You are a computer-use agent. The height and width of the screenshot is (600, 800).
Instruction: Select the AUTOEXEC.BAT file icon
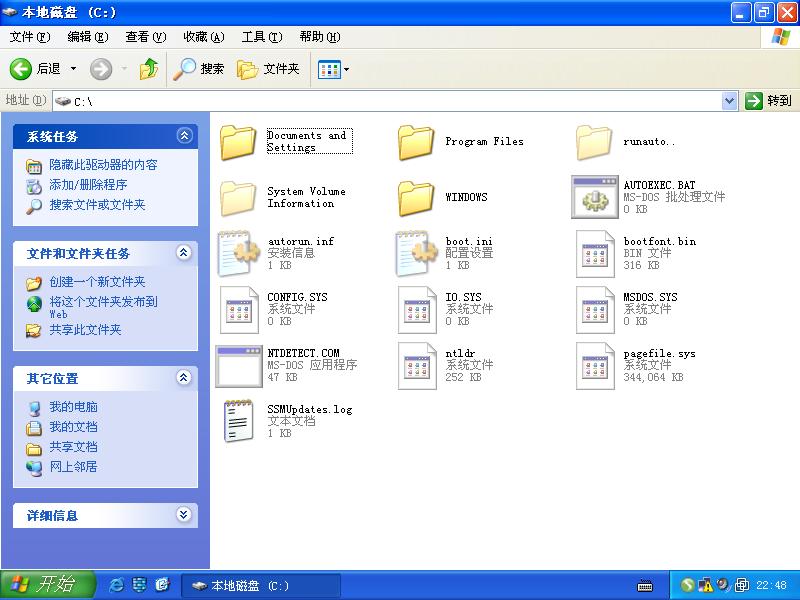pos(594,197)
